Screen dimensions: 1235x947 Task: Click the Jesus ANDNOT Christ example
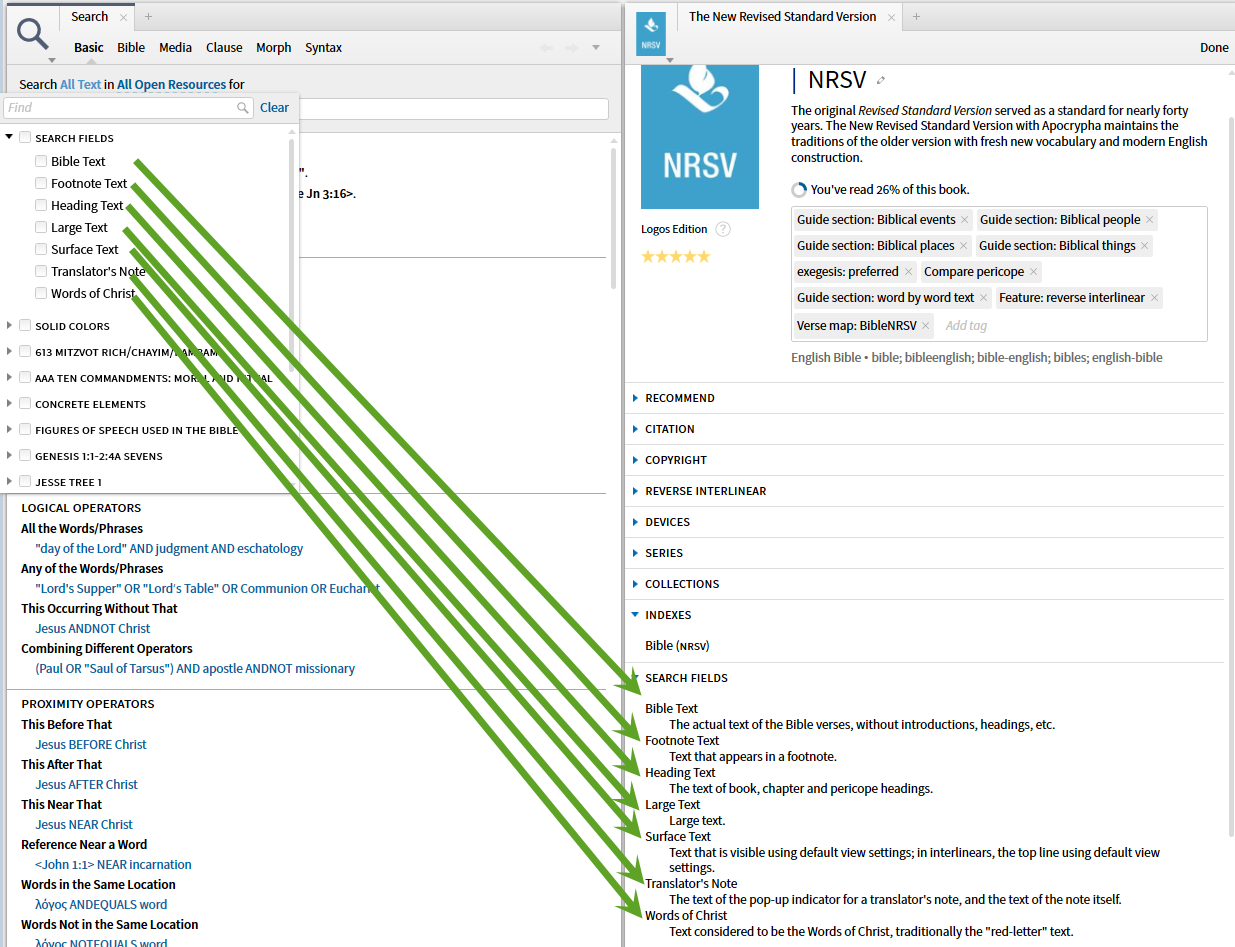[x=93, y=629]
